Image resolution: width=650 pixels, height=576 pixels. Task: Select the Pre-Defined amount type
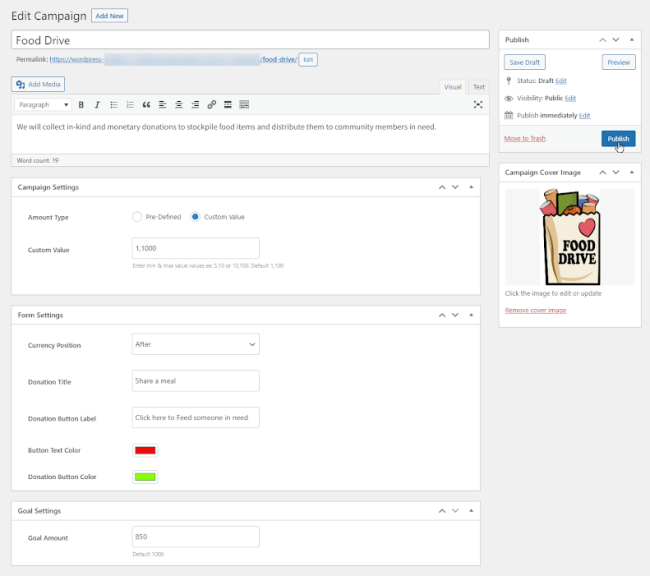[x=137, y=217]
